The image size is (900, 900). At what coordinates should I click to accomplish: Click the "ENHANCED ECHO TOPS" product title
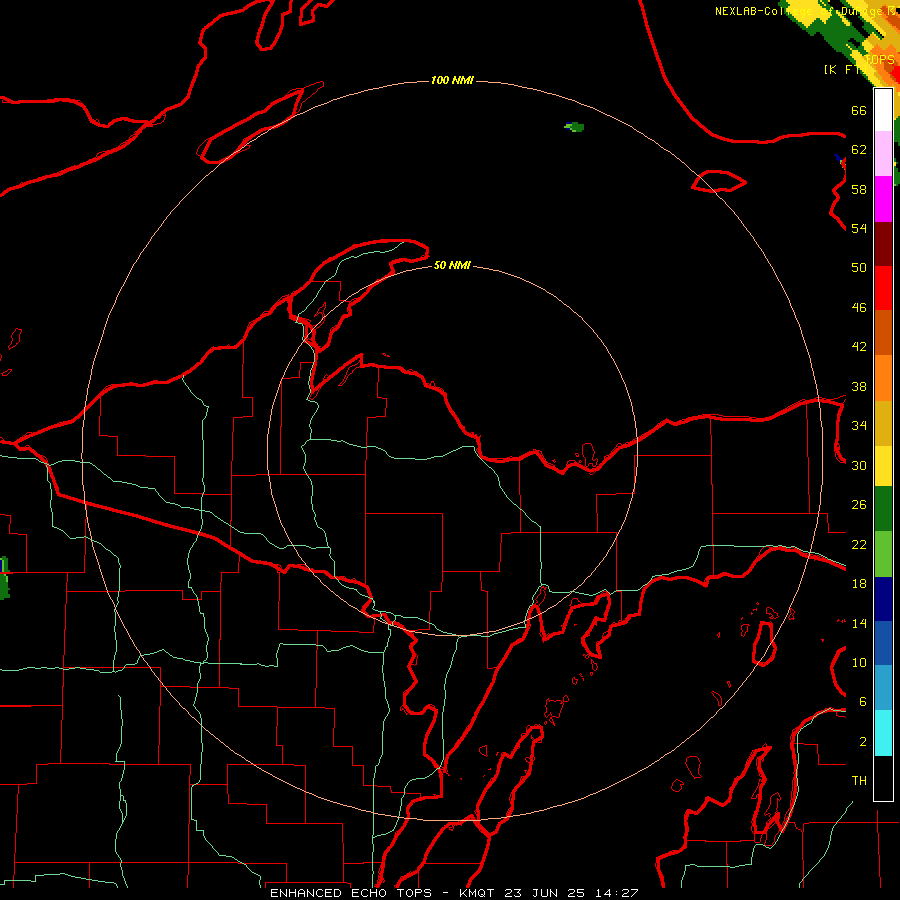coord(351,893)
